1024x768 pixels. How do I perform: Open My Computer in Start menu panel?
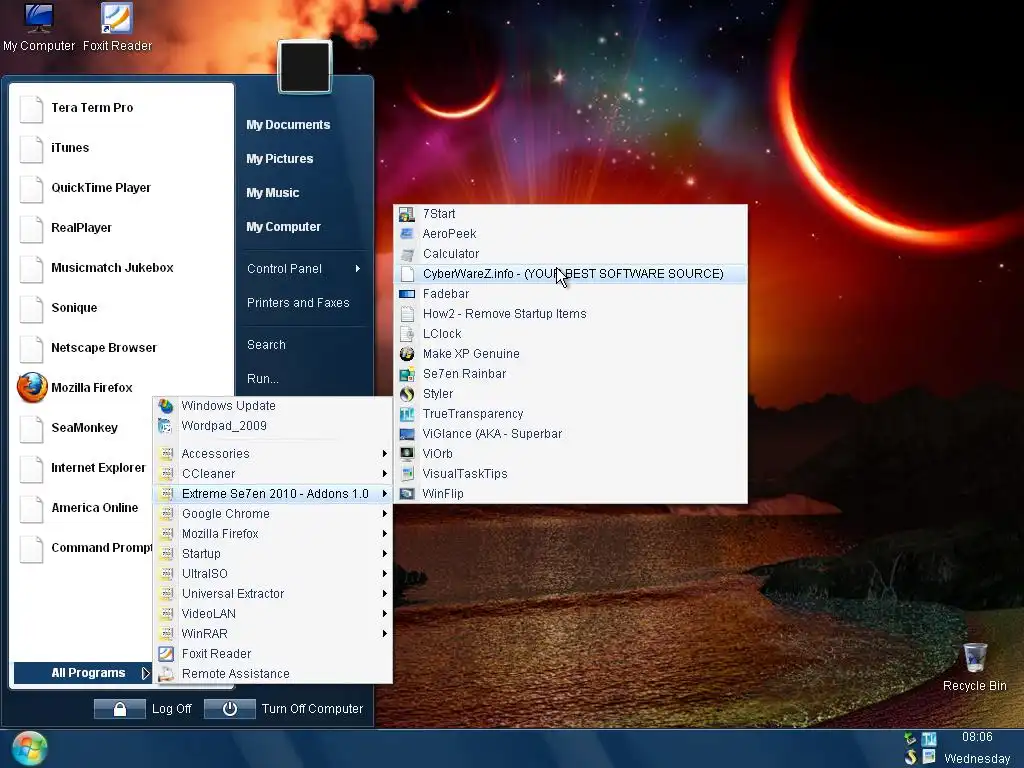(283, 227)
